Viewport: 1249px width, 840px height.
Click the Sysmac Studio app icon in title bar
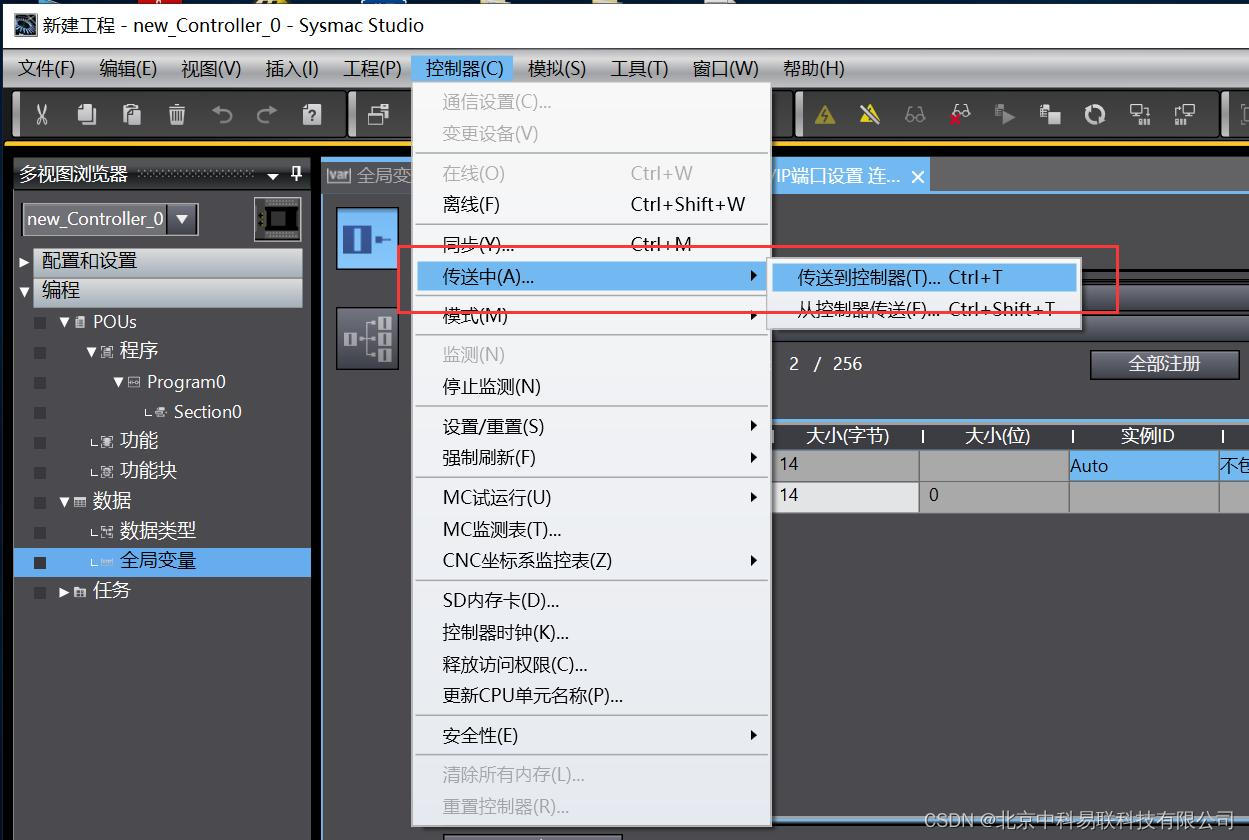25,25
